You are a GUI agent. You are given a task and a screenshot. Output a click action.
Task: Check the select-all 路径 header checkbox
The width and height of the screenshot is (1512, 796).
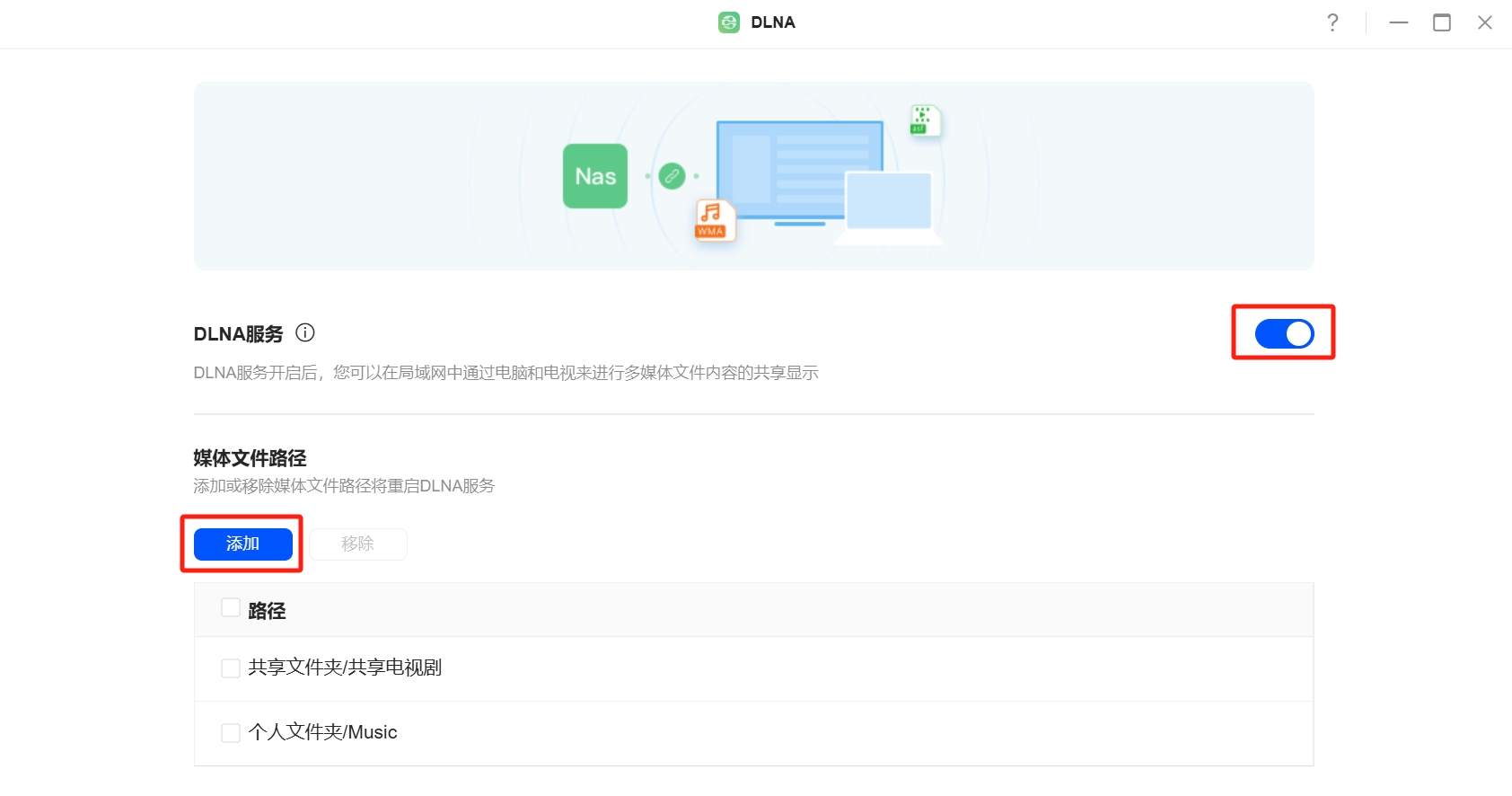pos(231,608)
